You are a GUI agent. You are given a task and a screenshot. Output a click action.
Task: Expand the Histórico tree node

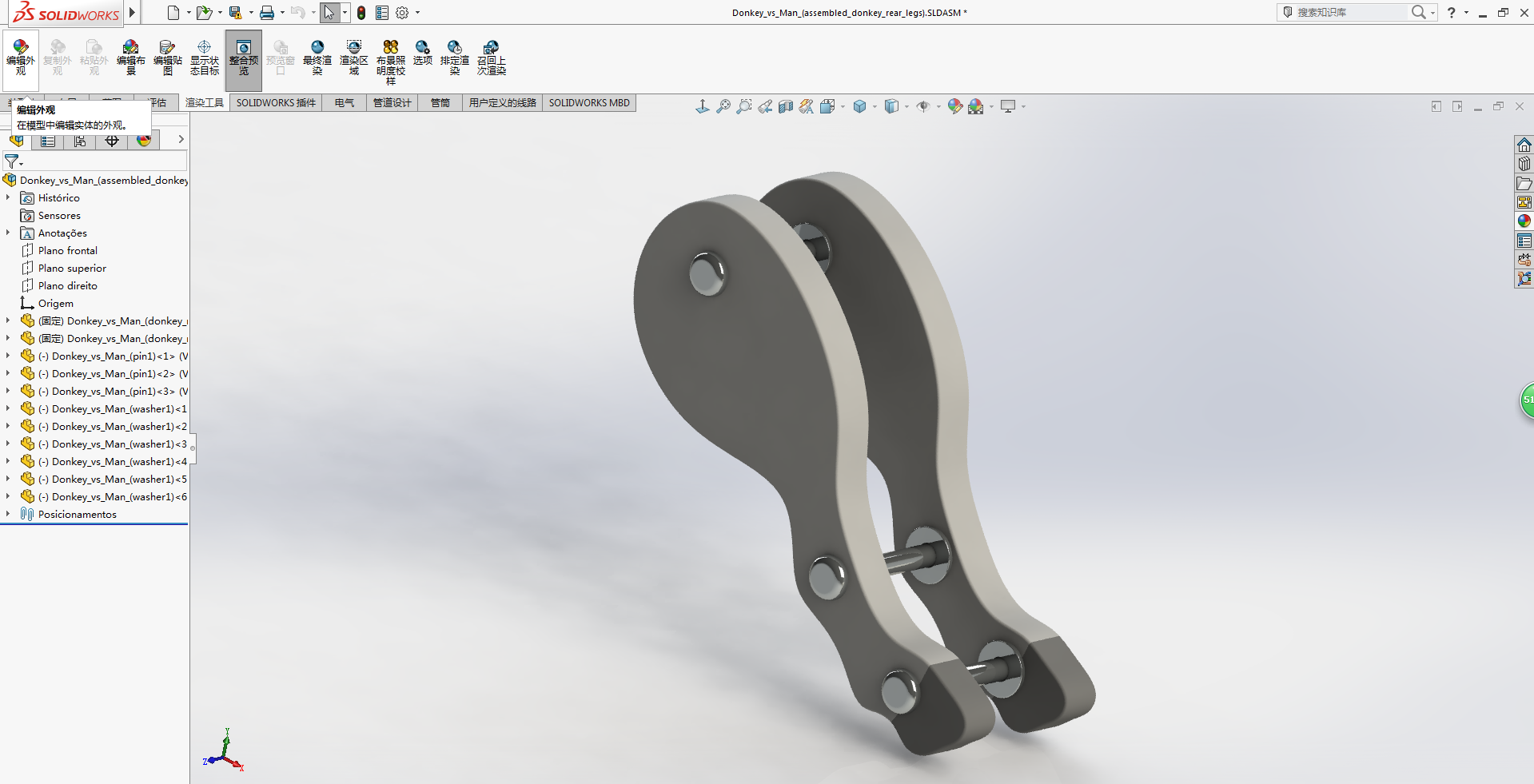(8, 197)
